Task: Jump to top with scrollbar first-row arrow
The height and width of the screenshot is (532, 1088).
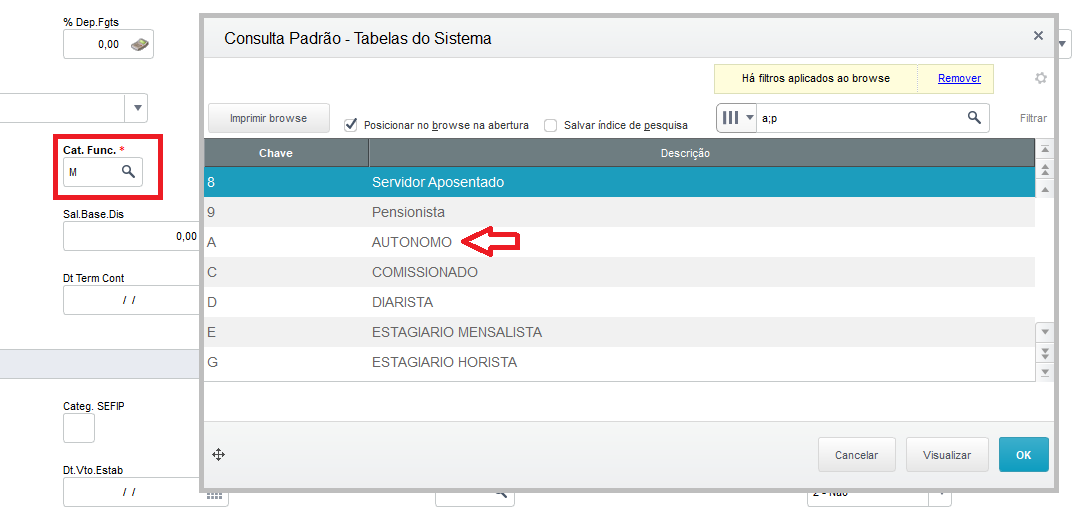Action: pos(1045,149)
